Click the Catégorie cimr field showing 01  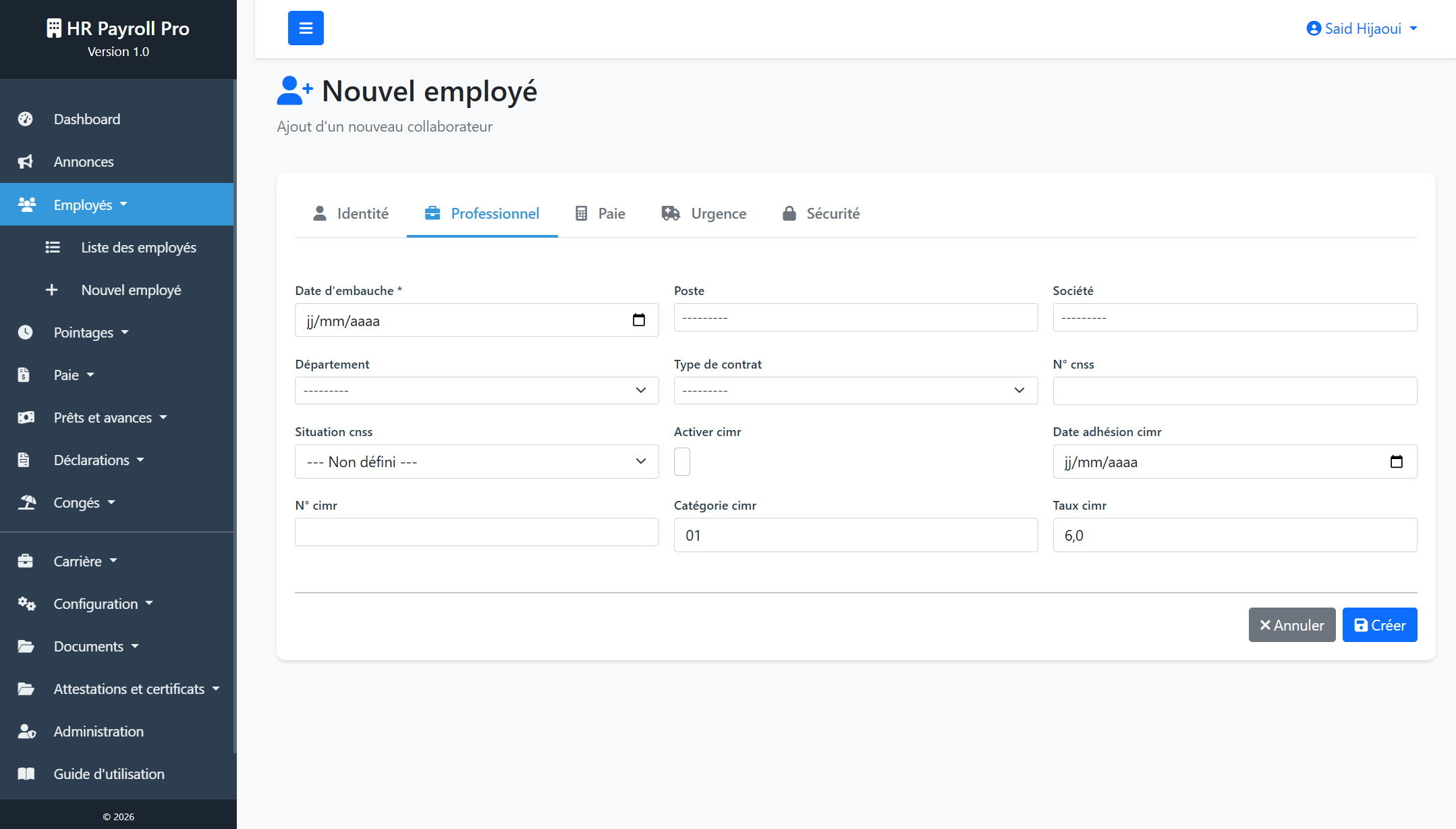click(856, 535)
